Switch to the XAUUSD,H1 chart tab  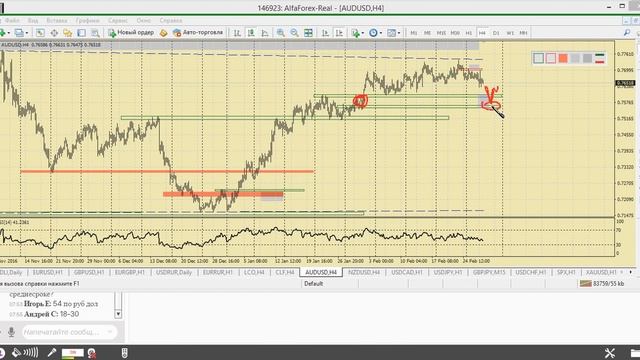pyautogui.click(x=601, y=272)
